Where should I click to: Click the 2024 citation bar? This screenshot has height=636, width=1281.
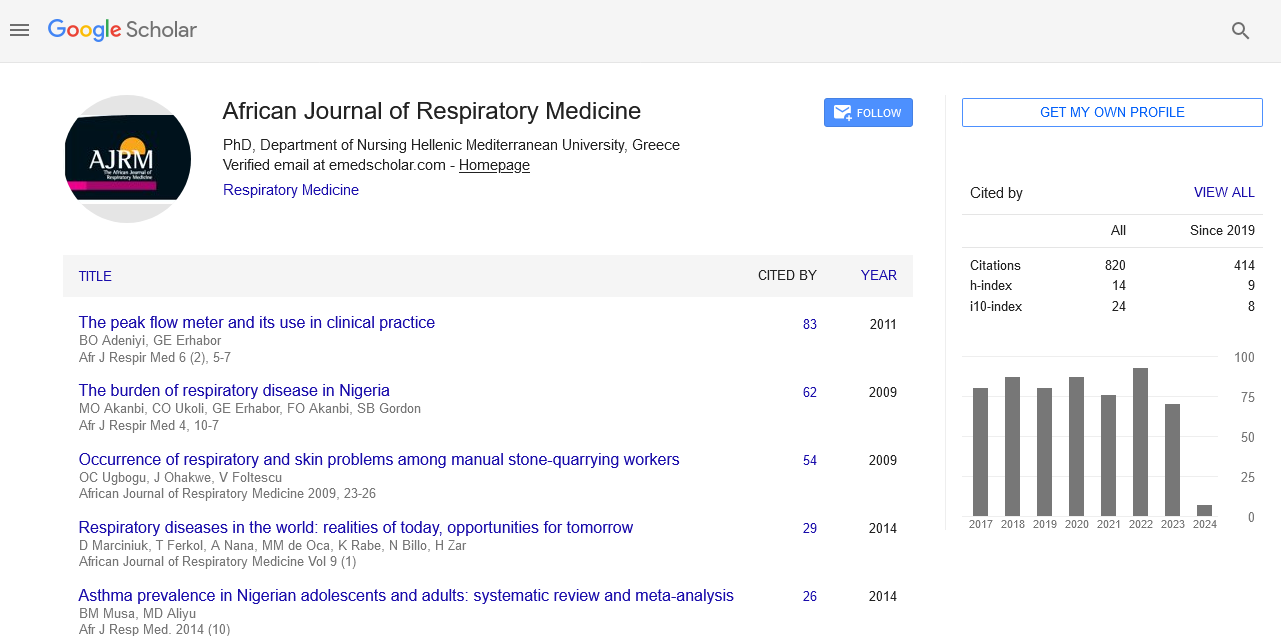(1204, 510)
